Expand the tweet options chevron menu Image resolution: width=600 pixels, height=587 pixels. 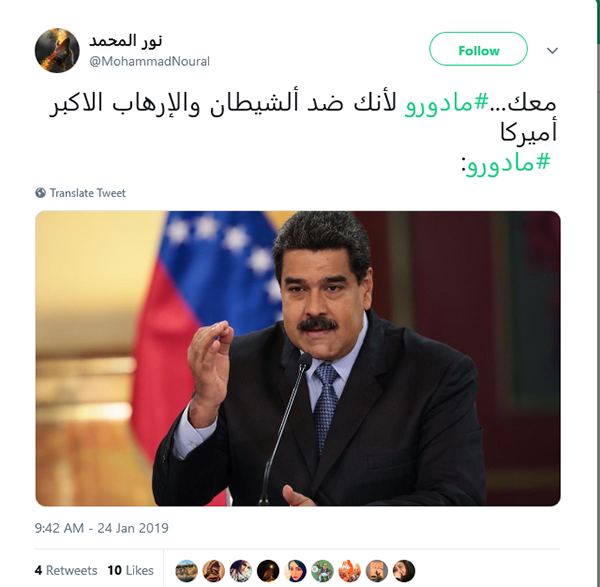tap(552, 51)
